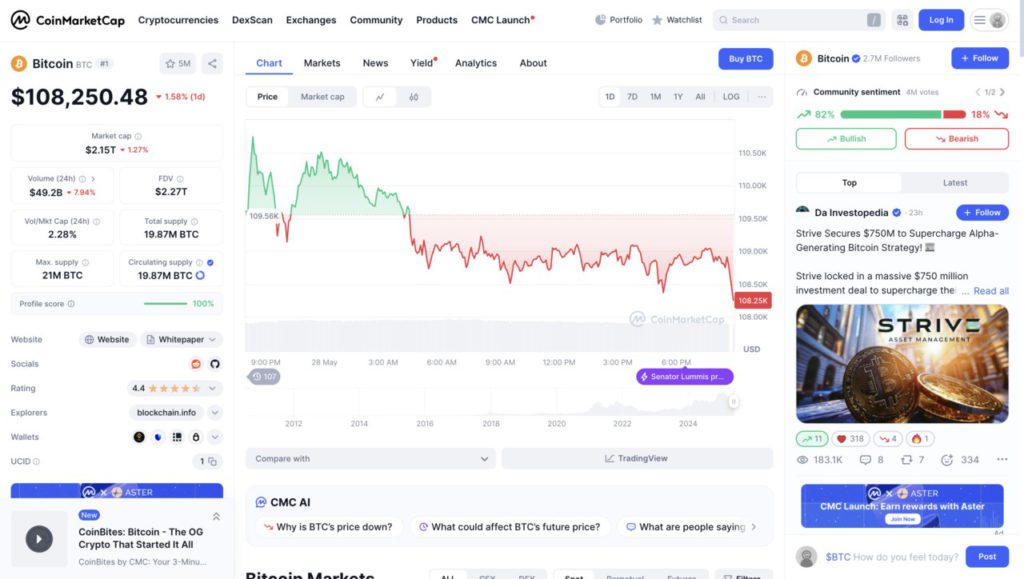1024x579 pixels.
Task: Expand the Explorers list chevron
Action: point(215,412)
